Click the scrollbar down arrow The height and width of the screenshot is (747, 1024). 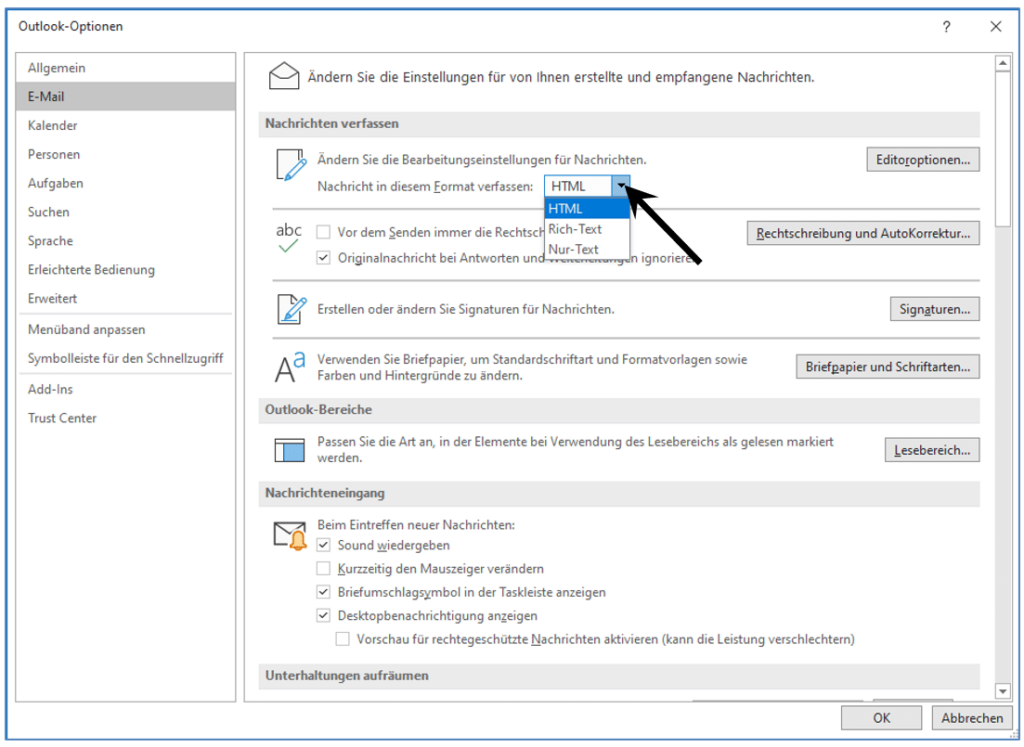(1002, 691)
